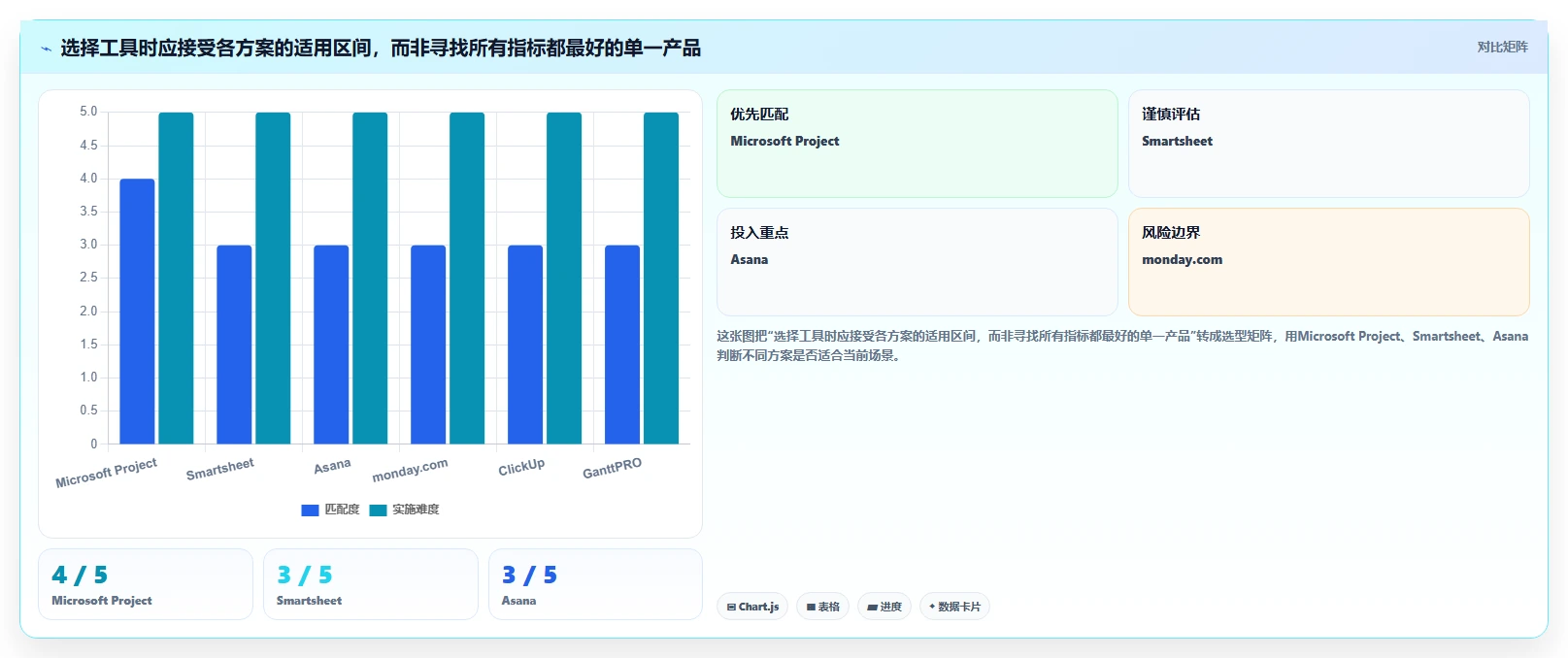Select Asana's teal 实施难度 bar in chart
Screen dimensions: 1568x658
(x=370, y=279)
